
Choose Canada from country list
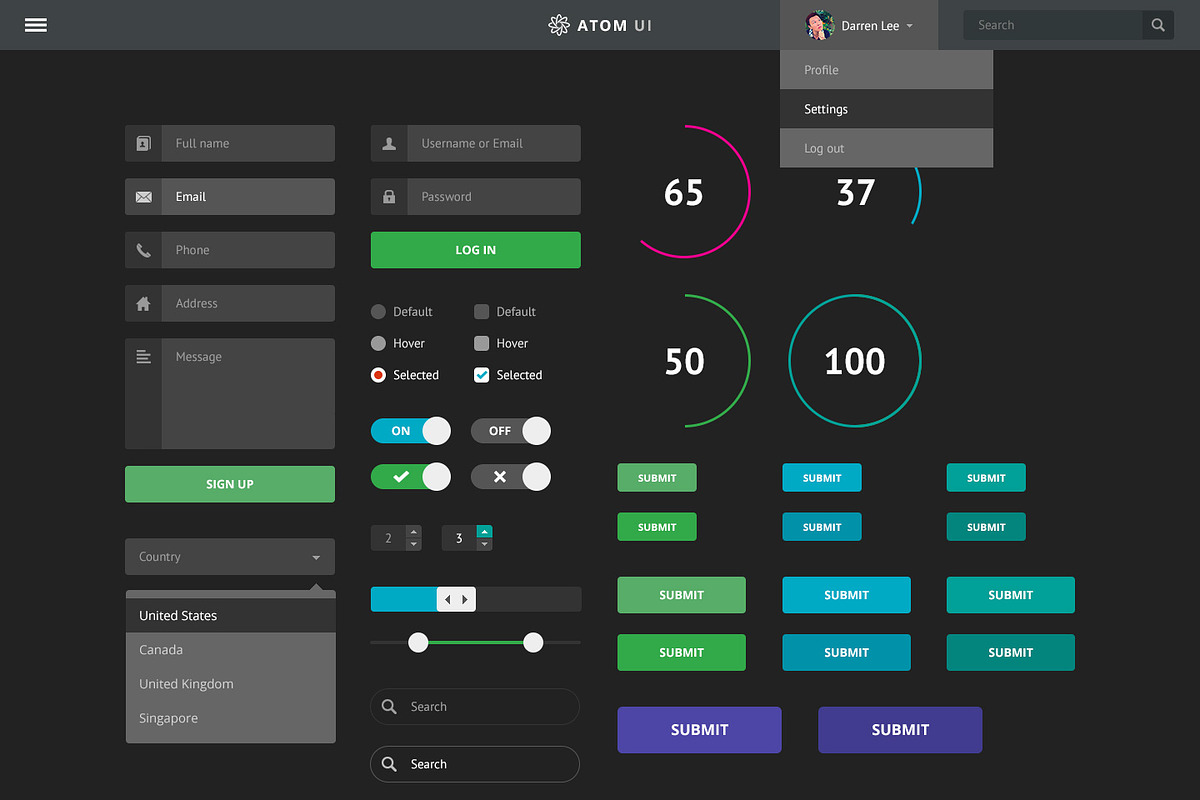coord(230,650)
